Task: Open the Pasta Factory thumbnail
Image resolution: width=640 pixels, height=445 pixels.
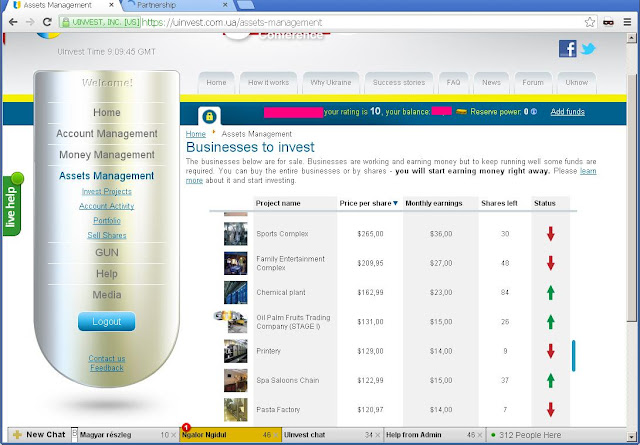Action: point(236,409)
